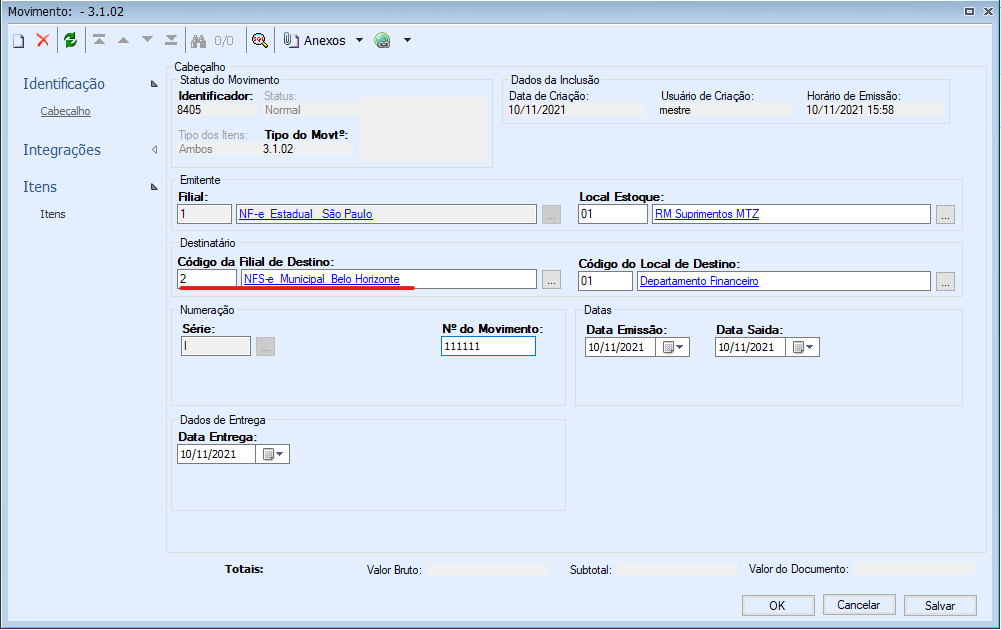Expand the Integrações section arrow
The image size is (1001, 630).
tap(154, 149)
